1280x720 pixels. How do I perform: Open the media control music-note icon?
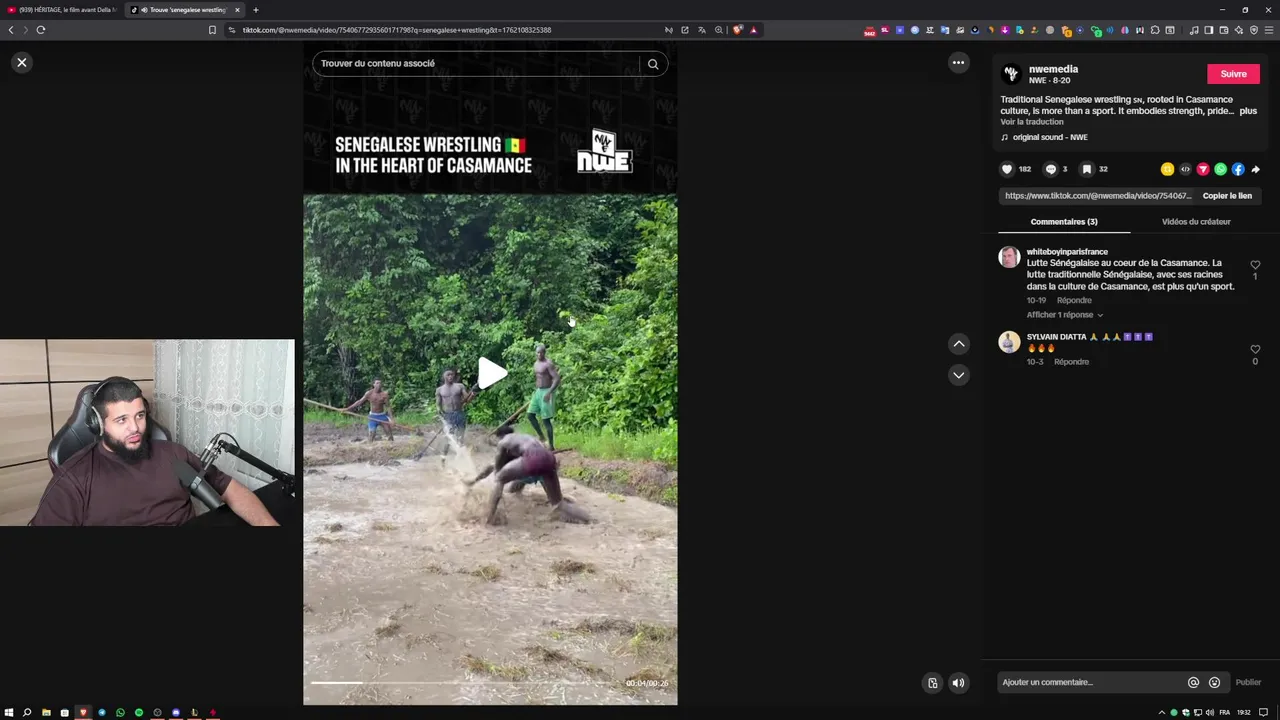click(x=1193, y=30)
